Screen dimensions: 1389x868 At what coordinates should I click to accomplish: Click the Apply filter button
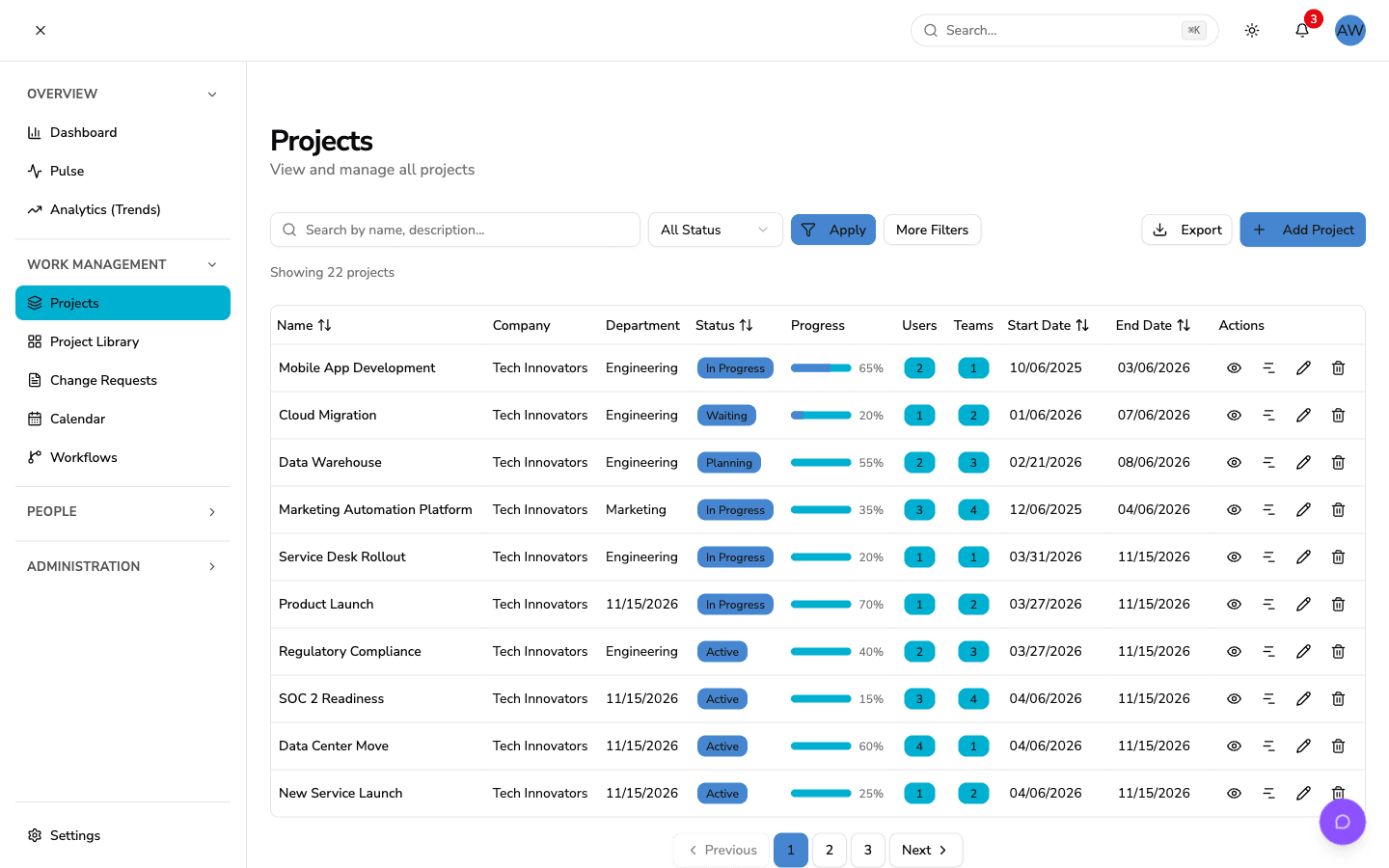point(833,230)
